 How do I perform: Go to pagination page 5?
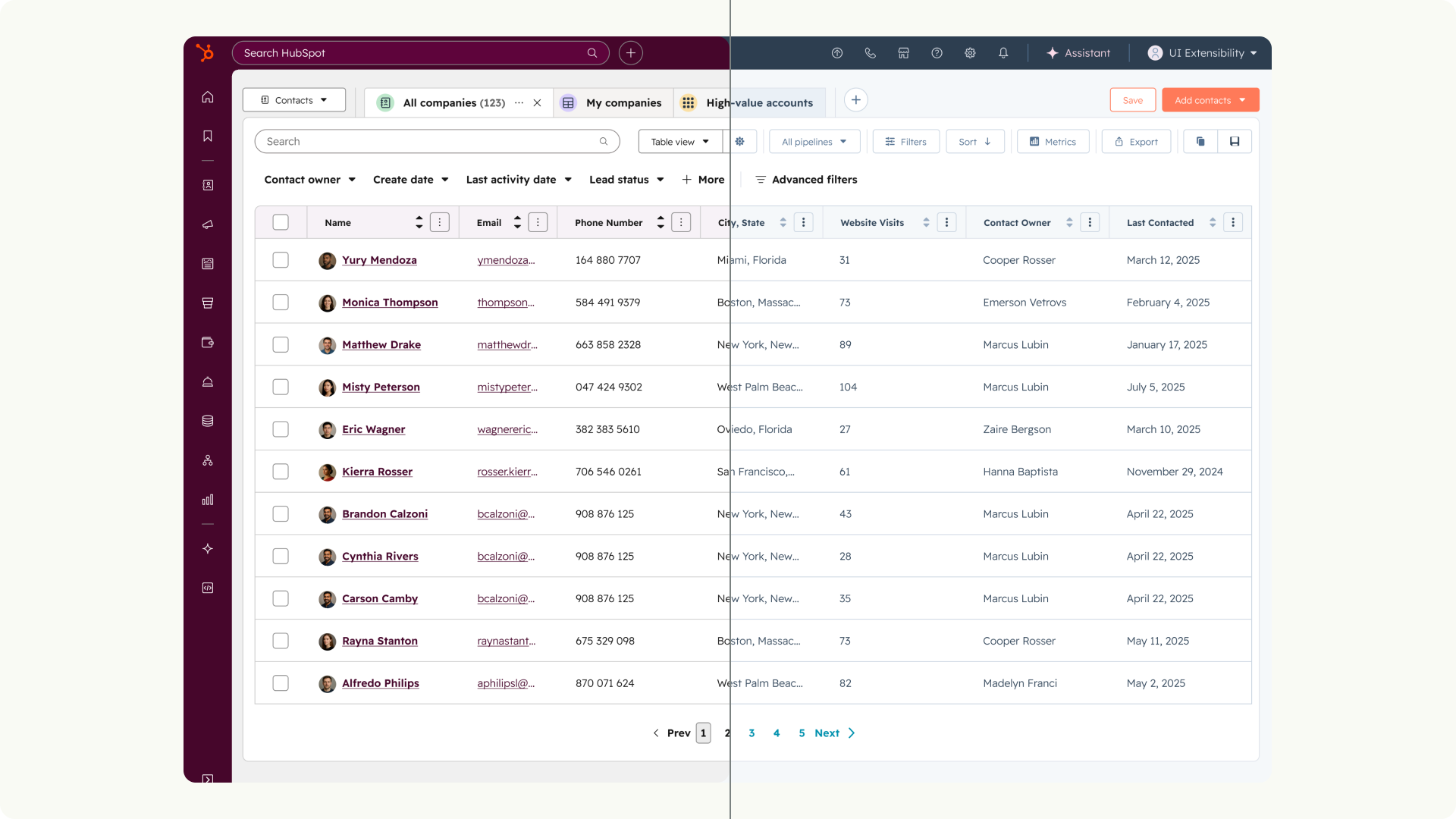(x=802, y=733)
